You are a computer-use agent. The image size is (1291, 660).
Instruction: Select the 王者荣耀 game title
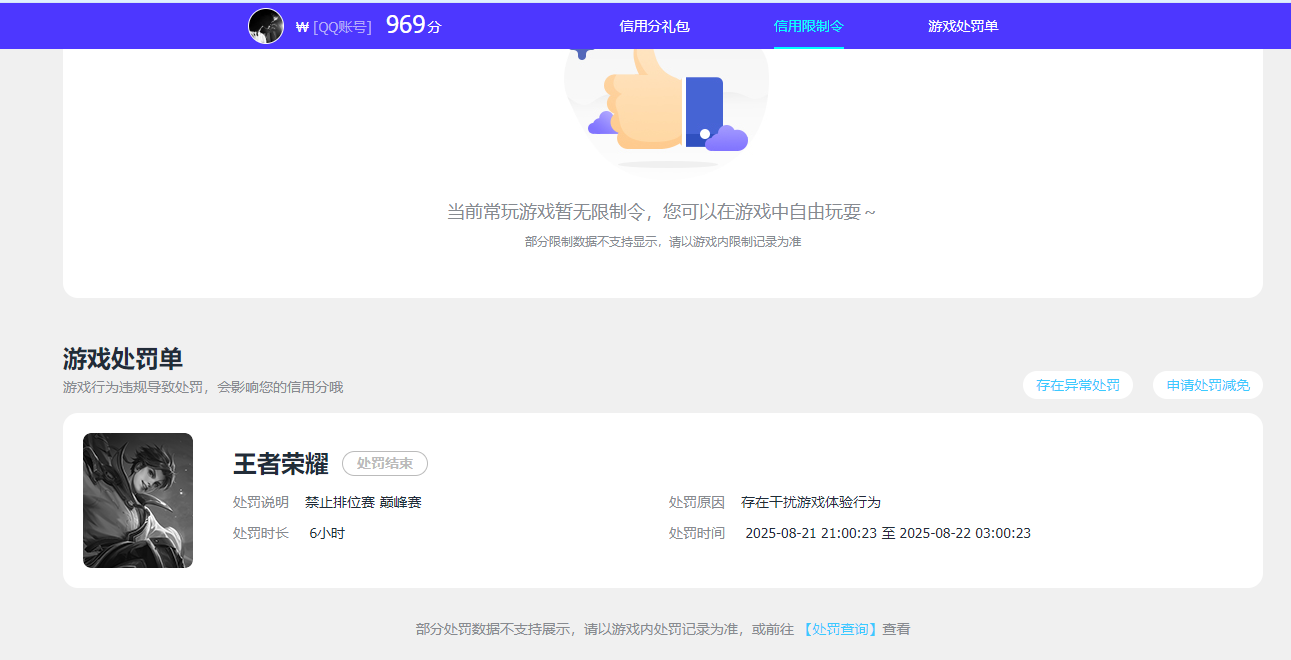[x=281, y=464]
